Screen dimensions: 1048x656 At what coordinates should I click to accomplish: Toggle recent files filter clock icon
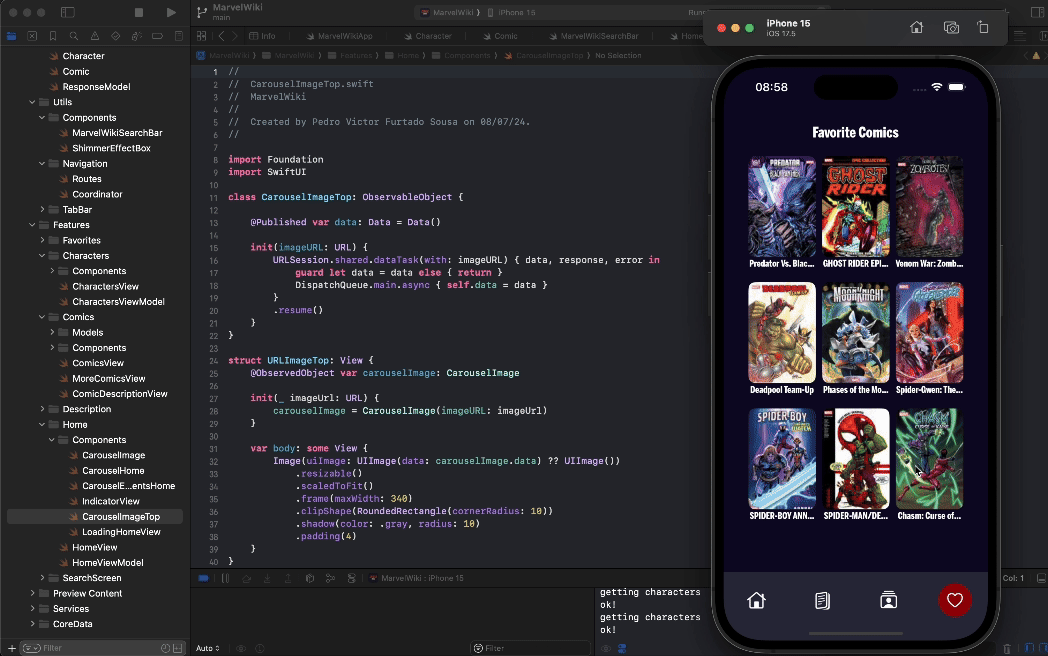click(x=165, y=648)
